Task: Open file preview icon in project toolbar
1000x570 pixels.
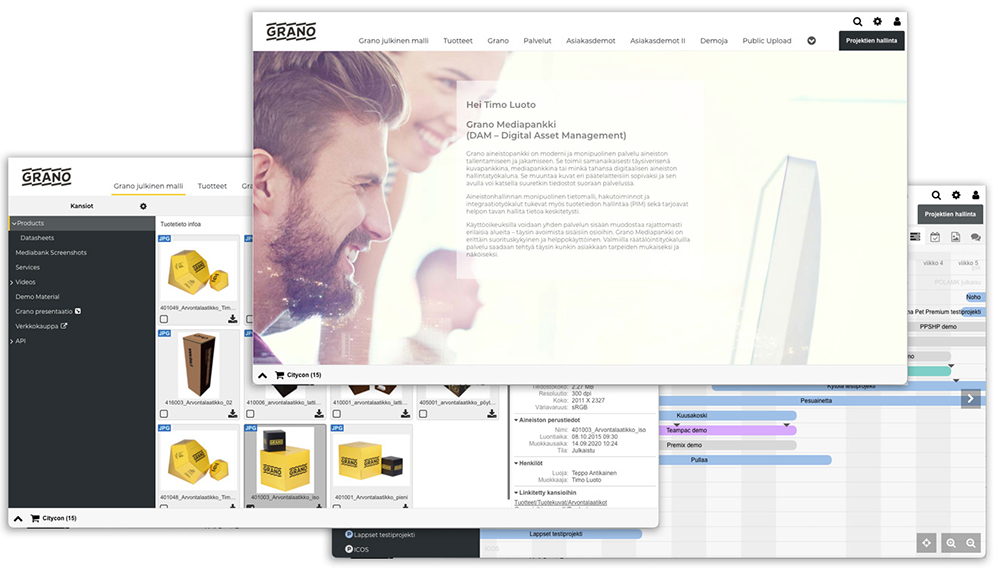Action: (955, 237)
